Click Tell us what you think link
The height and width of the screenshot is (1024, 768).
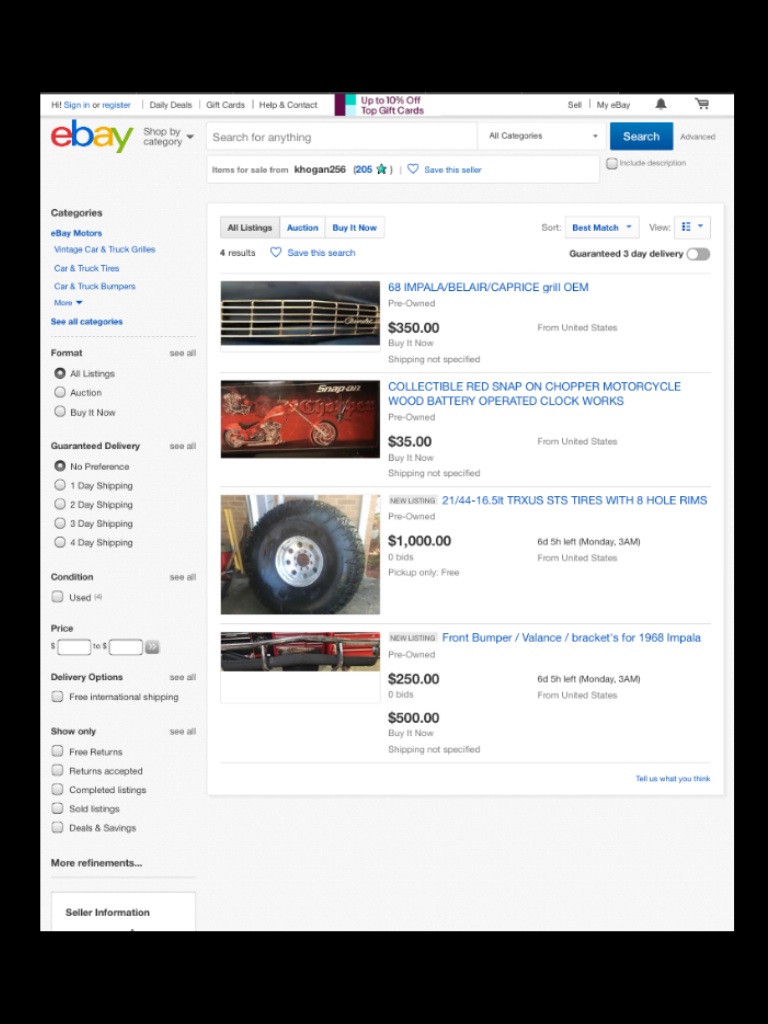click(673, 778)
